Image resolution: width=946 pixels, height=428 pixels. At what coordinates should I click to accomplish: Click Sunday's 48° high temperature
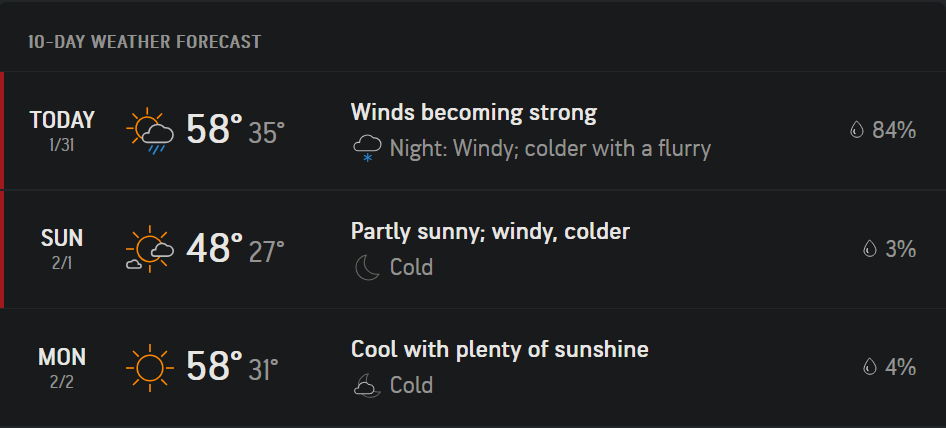coord(214,248)
